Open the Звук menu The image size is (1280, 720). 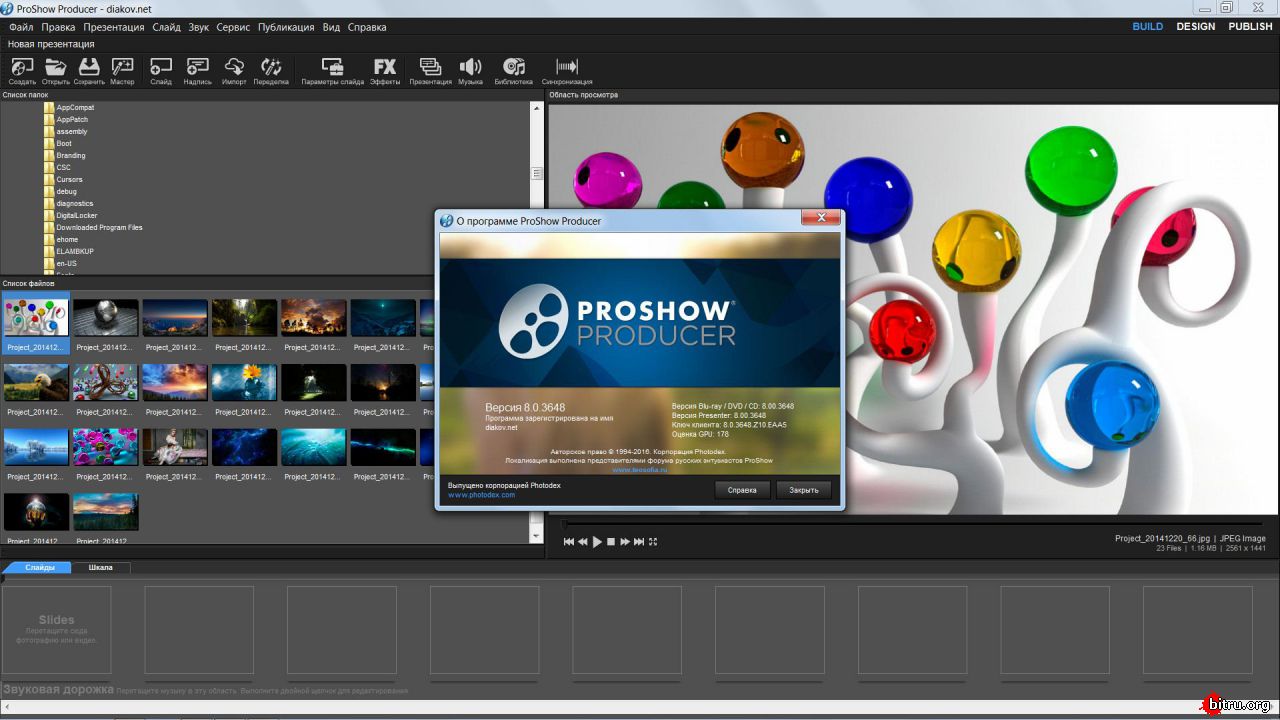click(199, 27)
